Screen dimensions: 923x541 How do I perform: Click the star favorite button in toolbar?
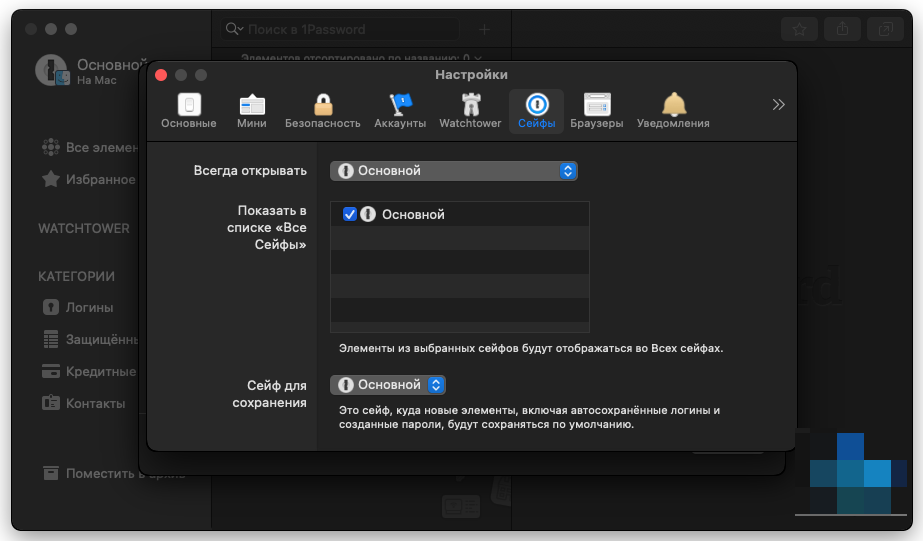(799, 30)
